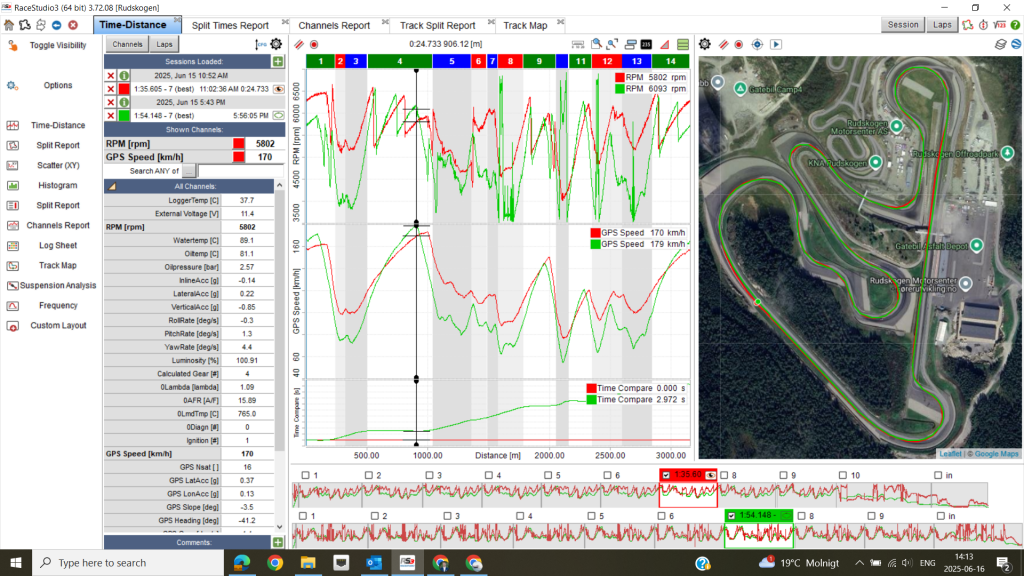Image resolution: width=1024 pixels, height=576 pixels.
Task: Switch to the Split Times Report tab
Action: pos(230,25)
